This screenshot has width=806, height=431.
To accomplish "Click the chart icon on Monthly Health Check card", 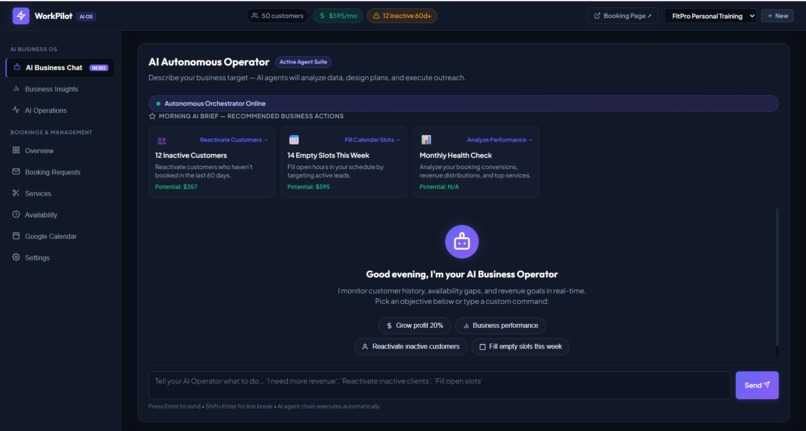I will click(x=426, y=140).
